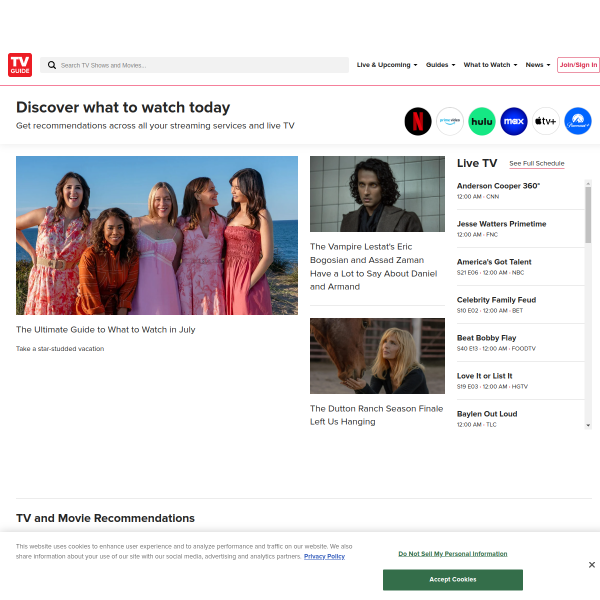The height and width of the screenshot is (600, 600).
Task: Click the Accept Cookies button
Action: click(x=453, y=580)
